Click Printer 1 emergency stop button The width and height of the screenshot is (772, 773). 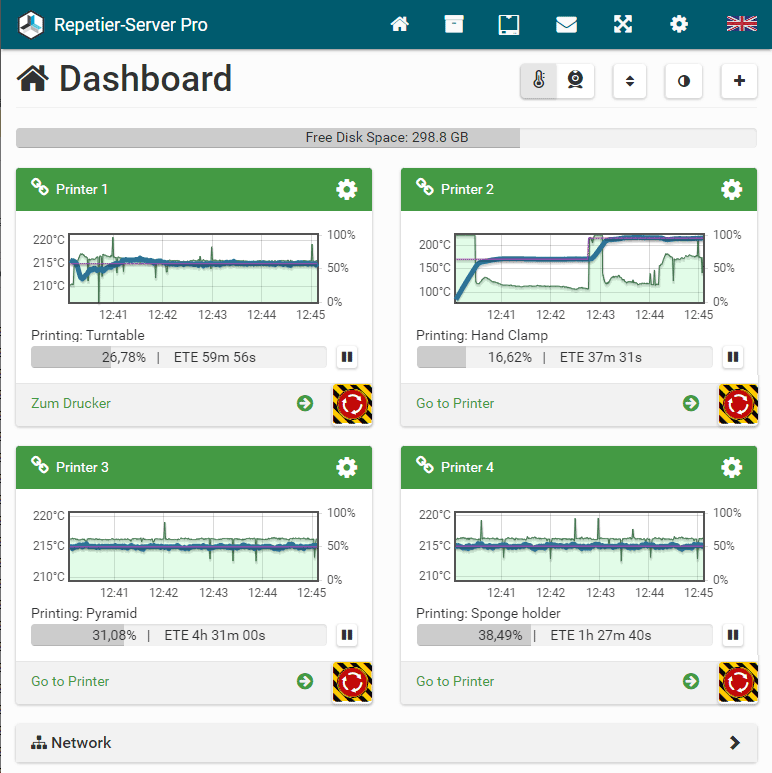pyautogui.click(x=352, y=404)
